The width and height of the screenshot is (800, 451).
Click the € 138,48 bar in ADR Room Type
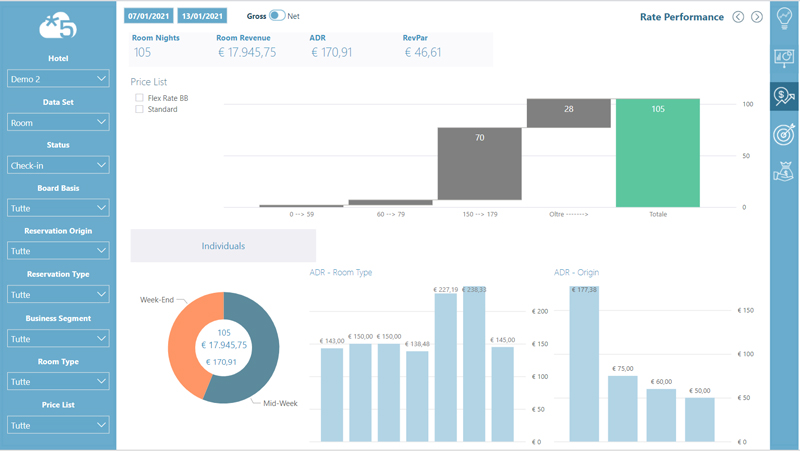tap(417, 396)
